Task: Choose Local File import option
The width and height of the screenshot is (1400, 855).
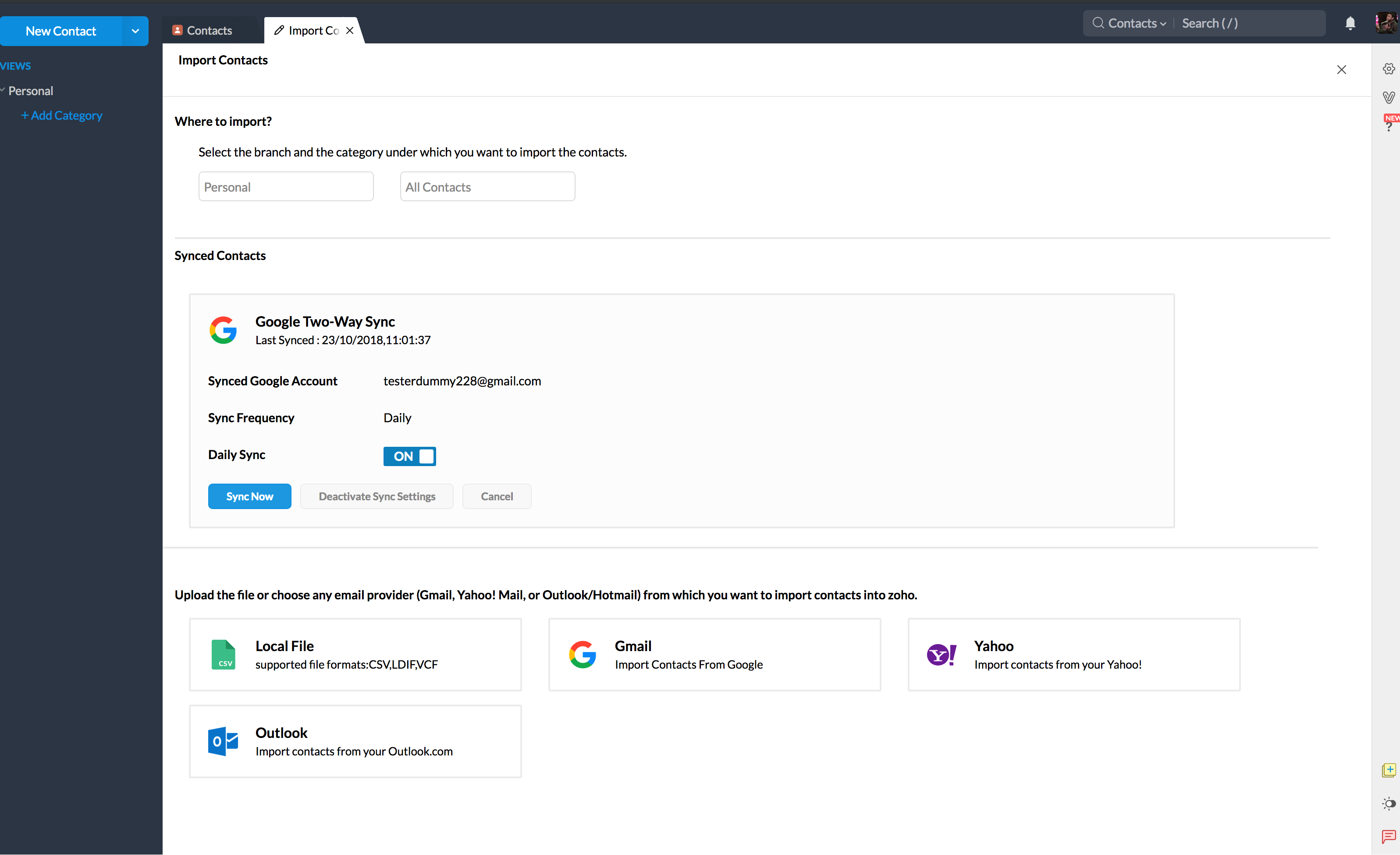Action: click(x=355, y=654)
